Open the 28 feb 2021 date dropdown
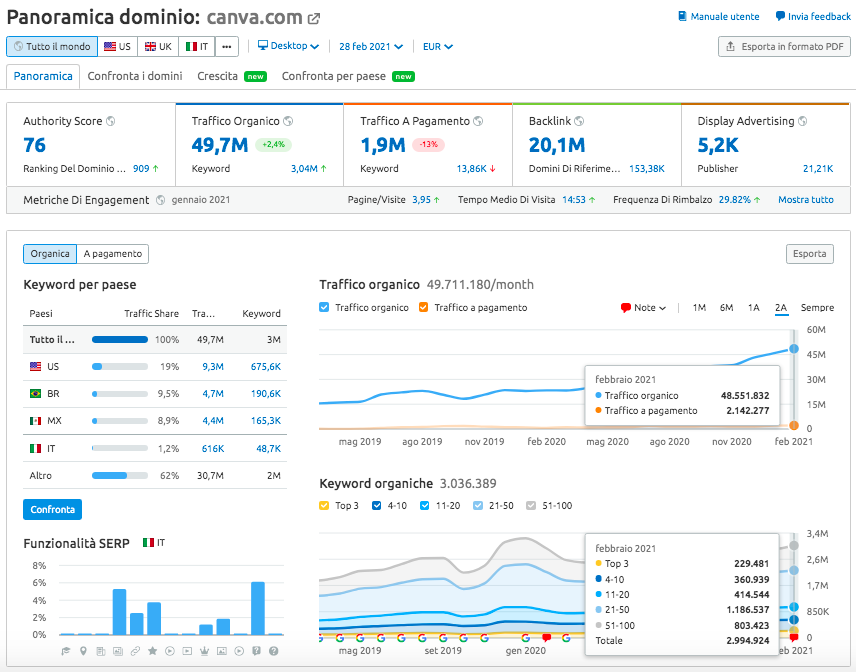This screenshot has height=672, width=856. click(x=371, y=46)
